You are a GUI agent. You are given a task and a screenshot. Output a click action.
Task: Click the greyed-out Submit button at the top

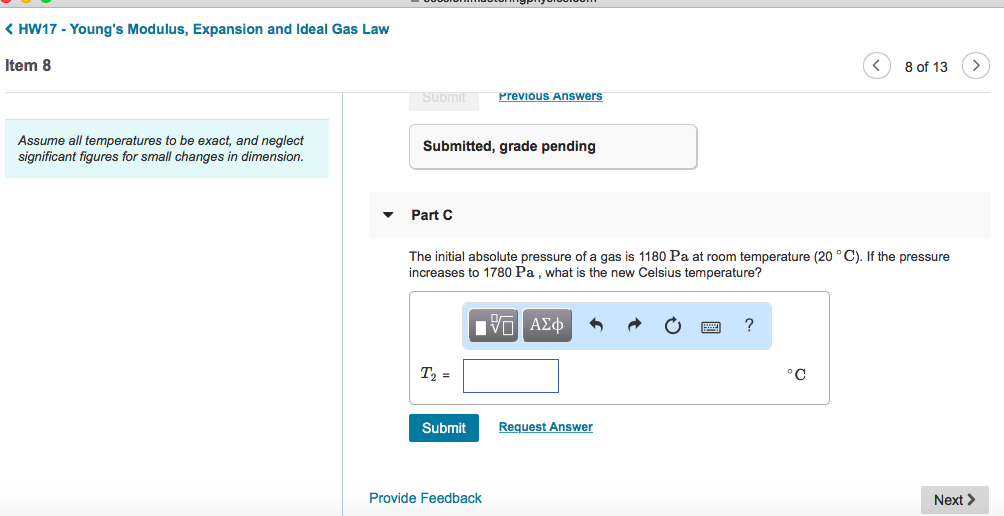[x=443, y=97]
